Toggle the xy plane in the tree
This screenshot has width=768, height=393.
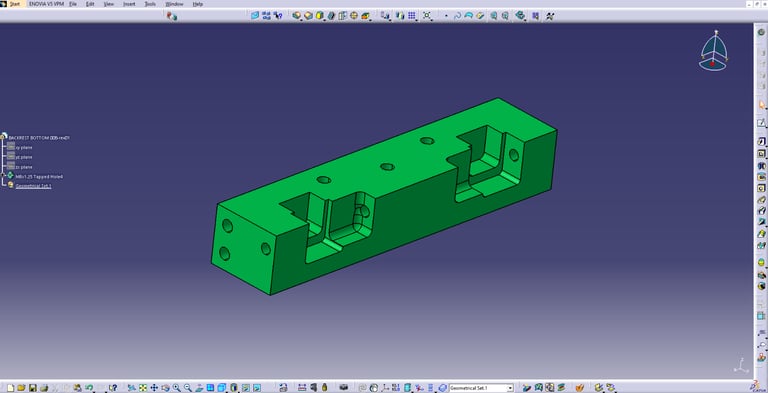pyautogui.click(x=20, y=147)
